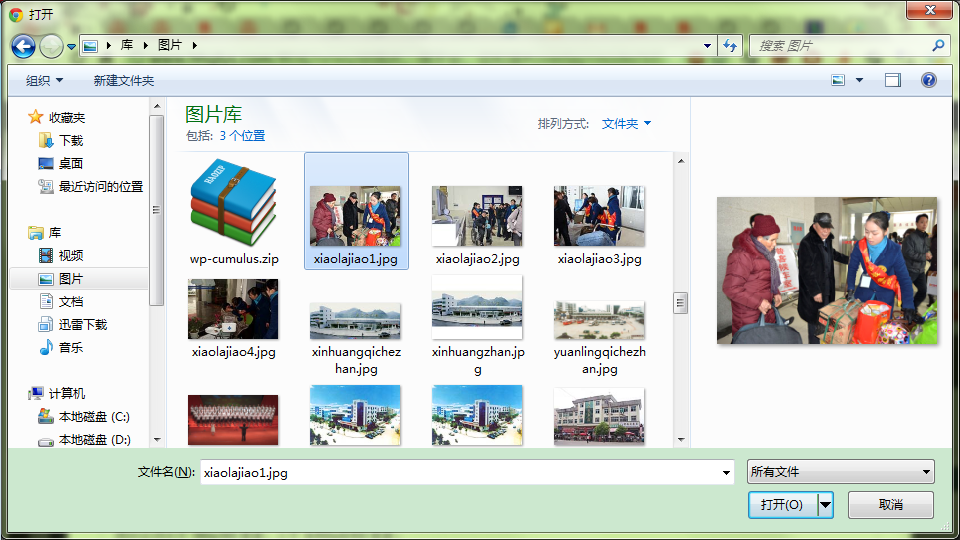
Task: Click Chrome icon in title bar
Action: click(16, 15)
